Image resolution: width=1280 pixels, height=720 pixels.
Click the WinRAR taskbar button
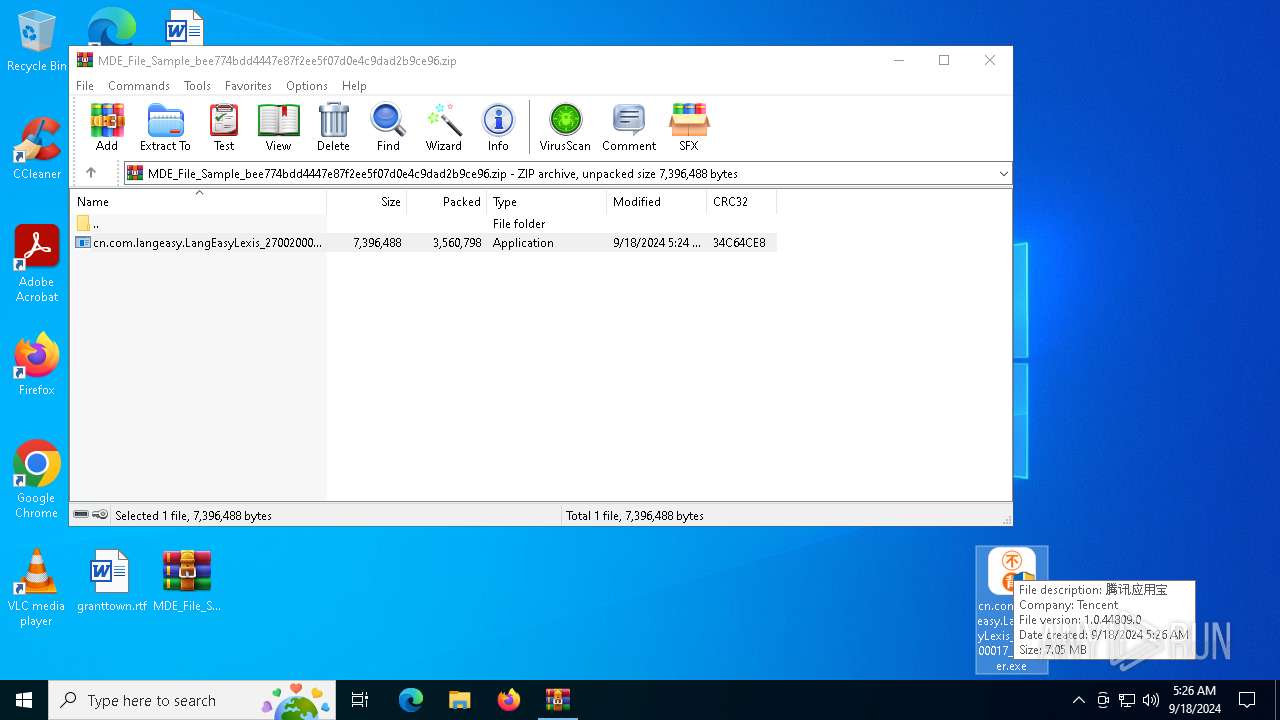(x=558, y=700)
